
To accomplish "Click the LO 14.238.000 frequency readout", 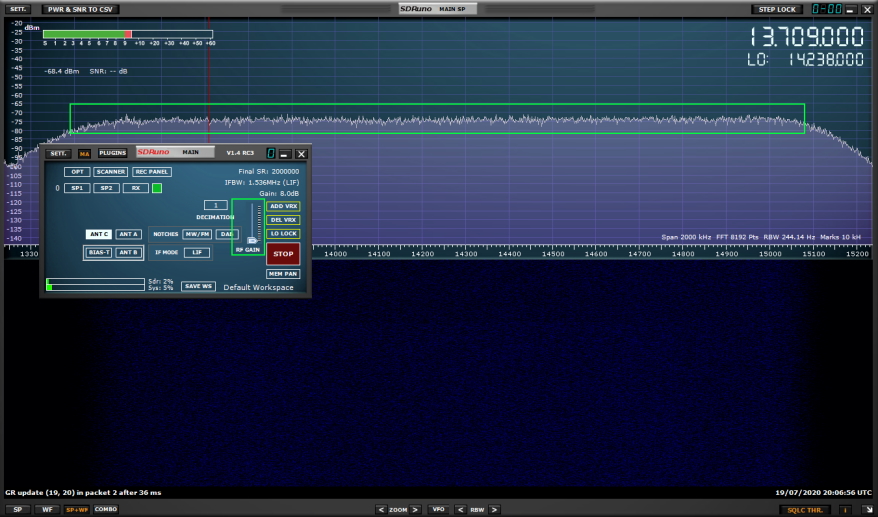I will (x=805, y=60).
